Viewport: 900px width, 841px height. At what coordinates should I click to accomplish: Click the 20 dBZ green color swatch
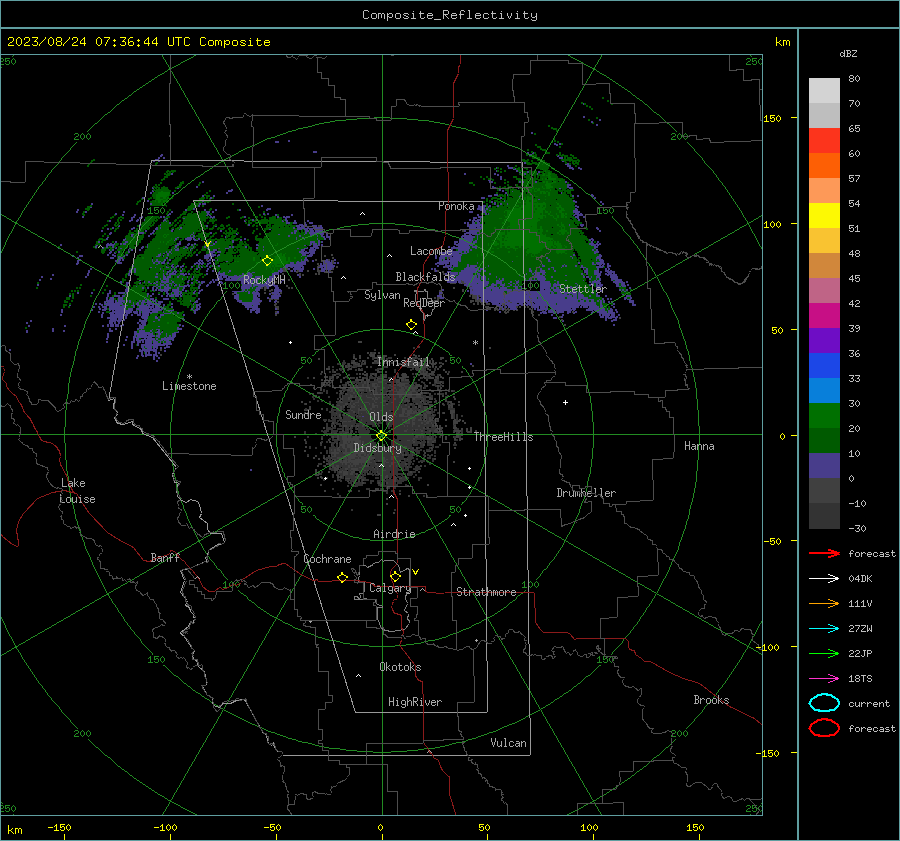824,416
